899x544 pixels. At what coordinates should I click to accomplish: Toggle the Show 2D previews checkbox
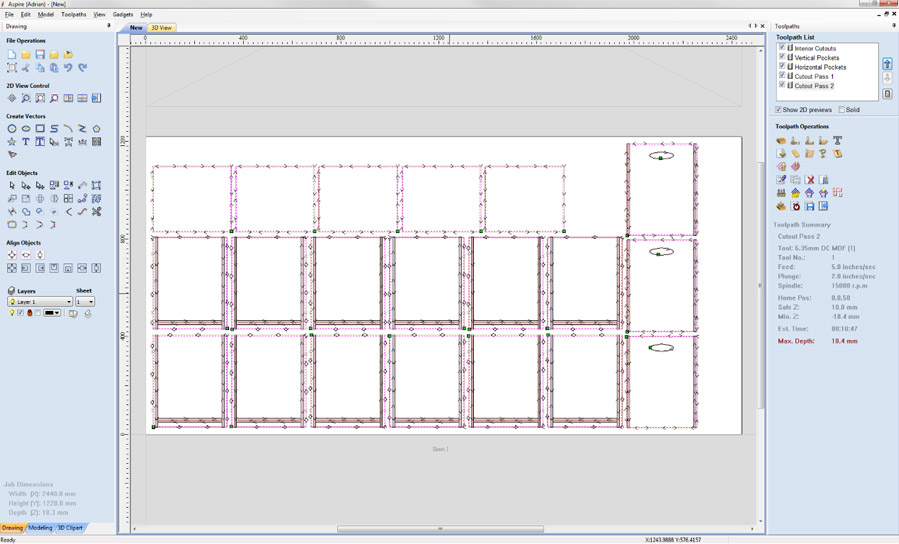click(778, 109)
